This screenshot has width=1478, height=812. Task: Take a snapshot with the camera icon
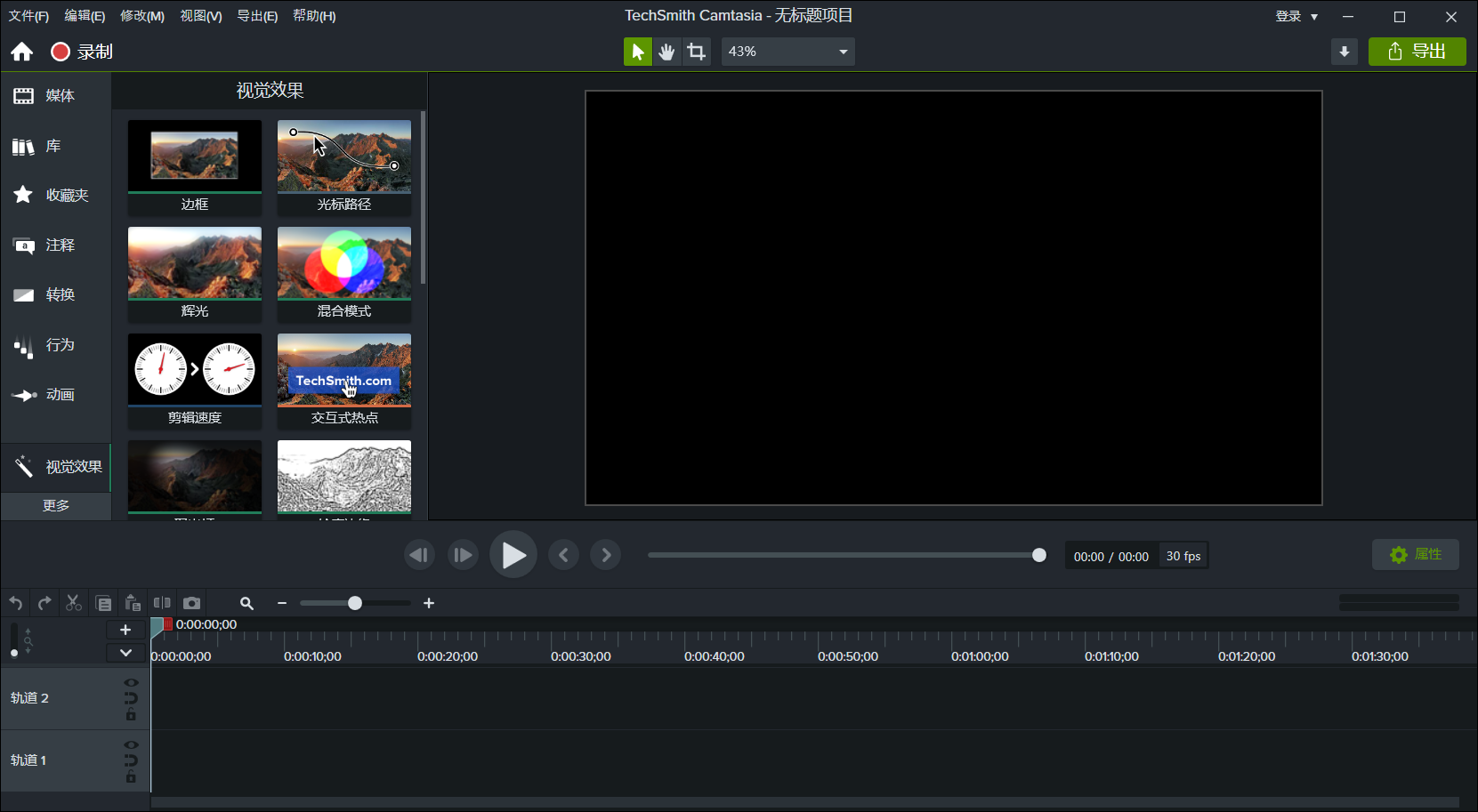(192, 602)
